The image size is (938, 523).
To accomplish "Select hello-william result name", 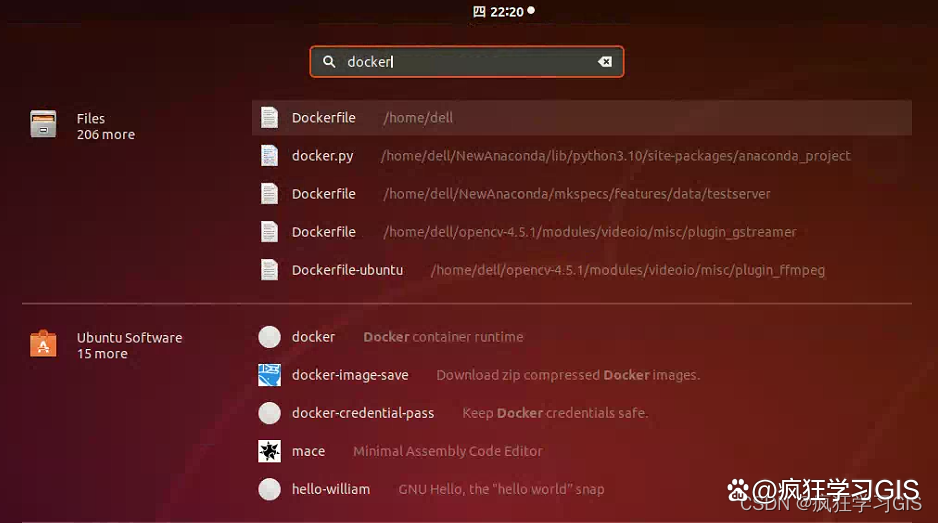I will (x=331, y=489).
